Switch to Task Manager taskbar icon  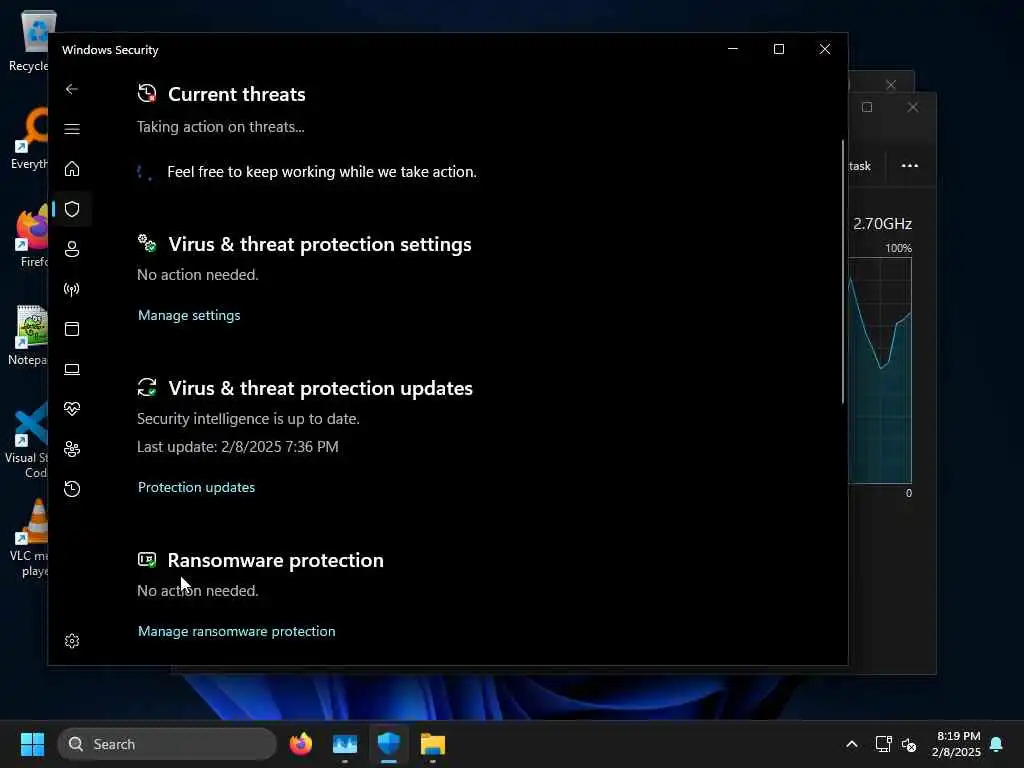345,744
